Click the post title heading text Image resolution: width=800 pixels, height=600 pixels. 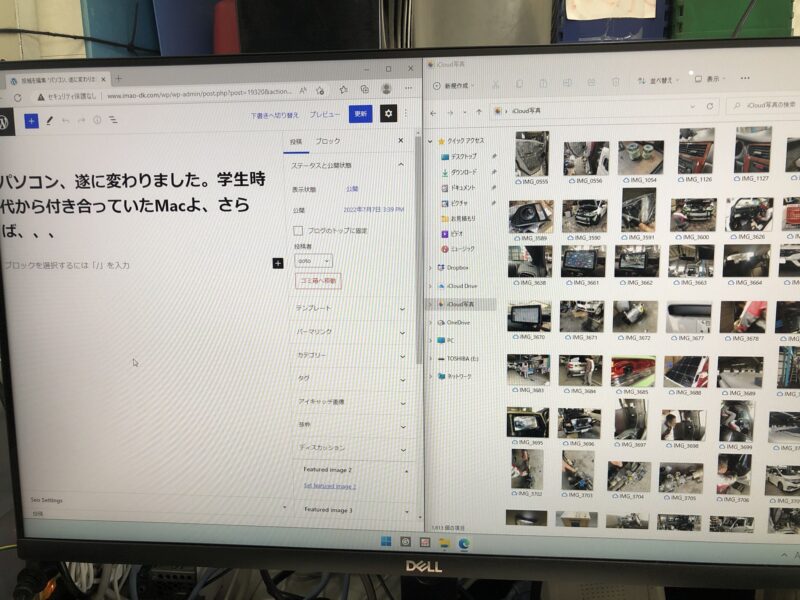133,206
